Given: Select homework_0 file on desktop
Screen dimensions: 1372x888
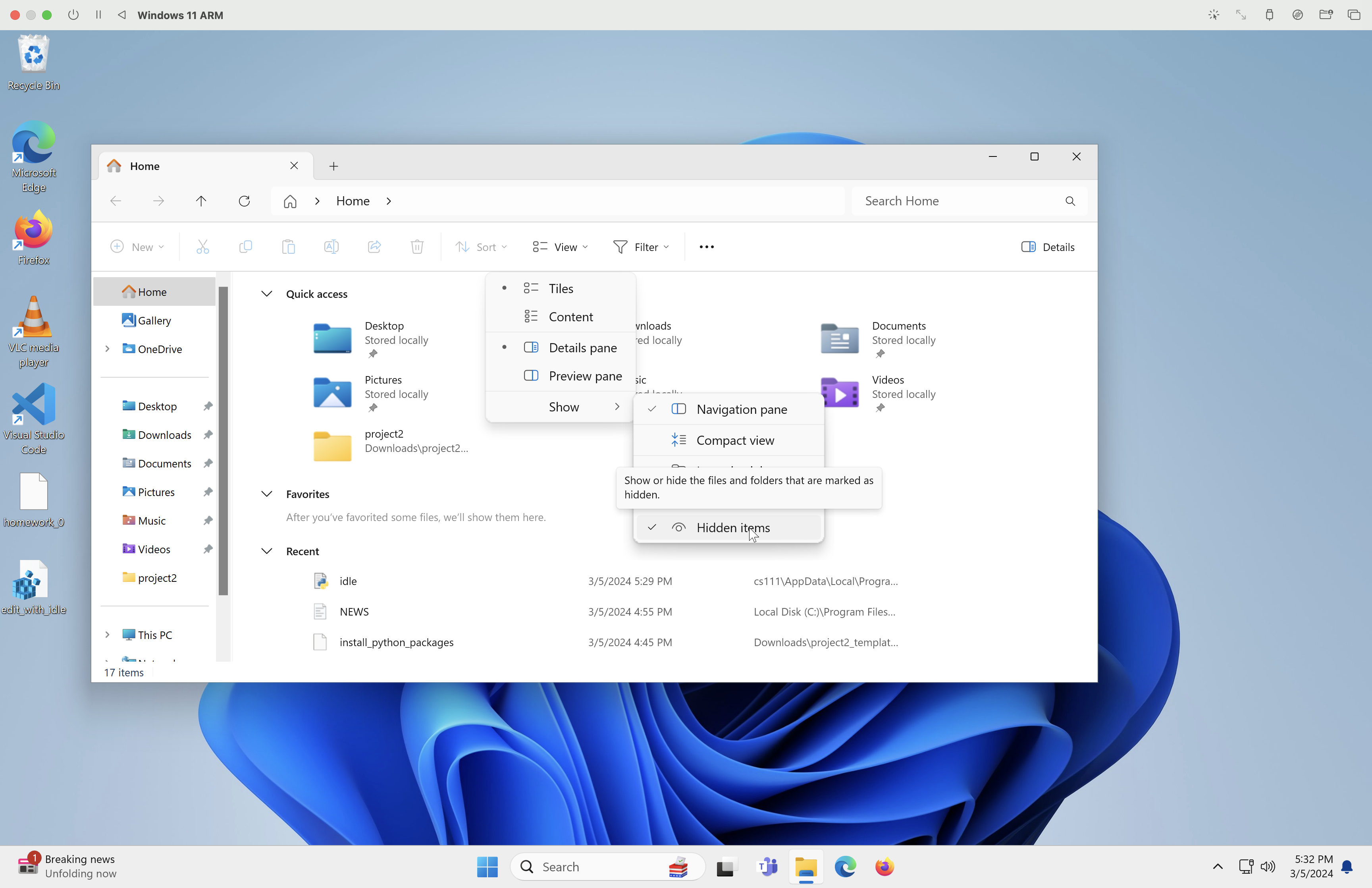Looking at the screenshot, I should pos(33,500).
